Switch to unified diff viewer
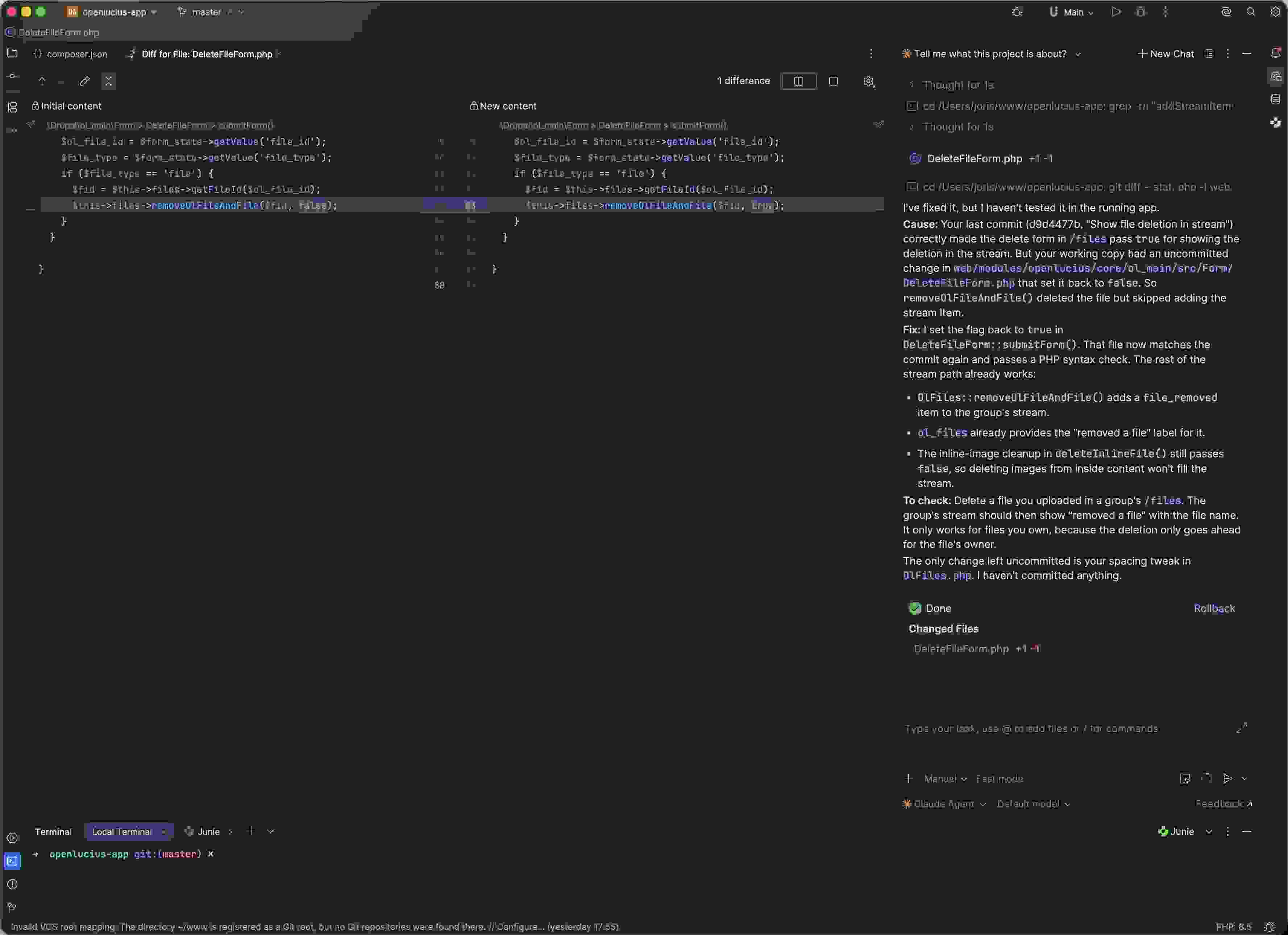 (x=833, y=81)
